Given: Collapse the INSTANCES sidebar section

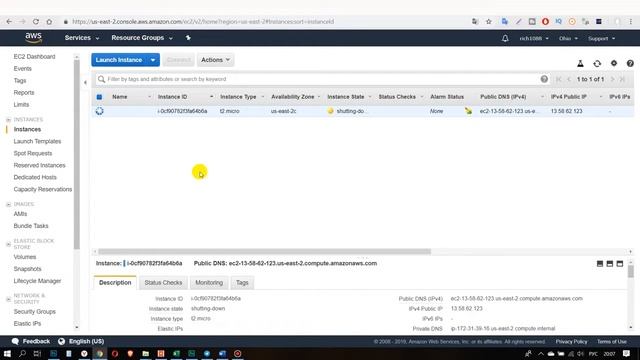Looking at the screenshot, I should (8, 120).
